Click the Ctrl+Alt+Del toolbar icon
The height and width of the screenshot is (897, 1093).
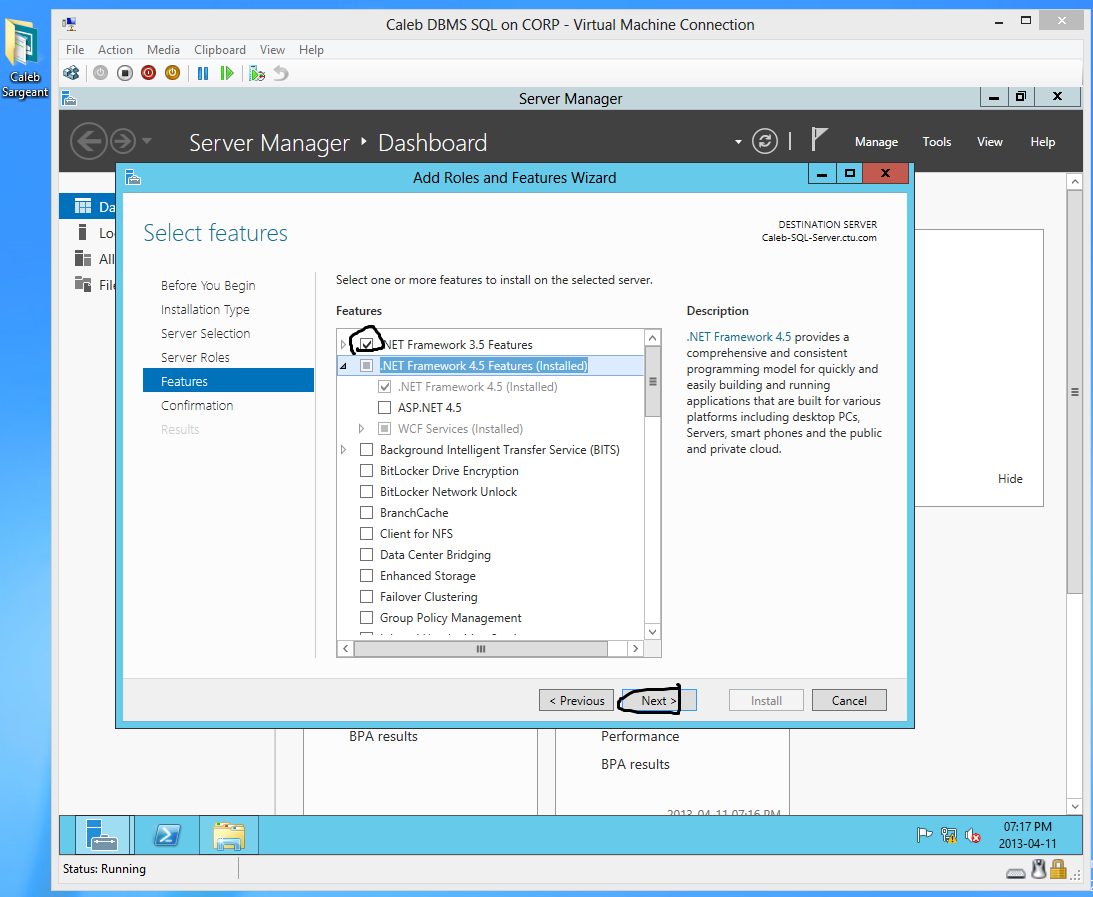(71, 73)
